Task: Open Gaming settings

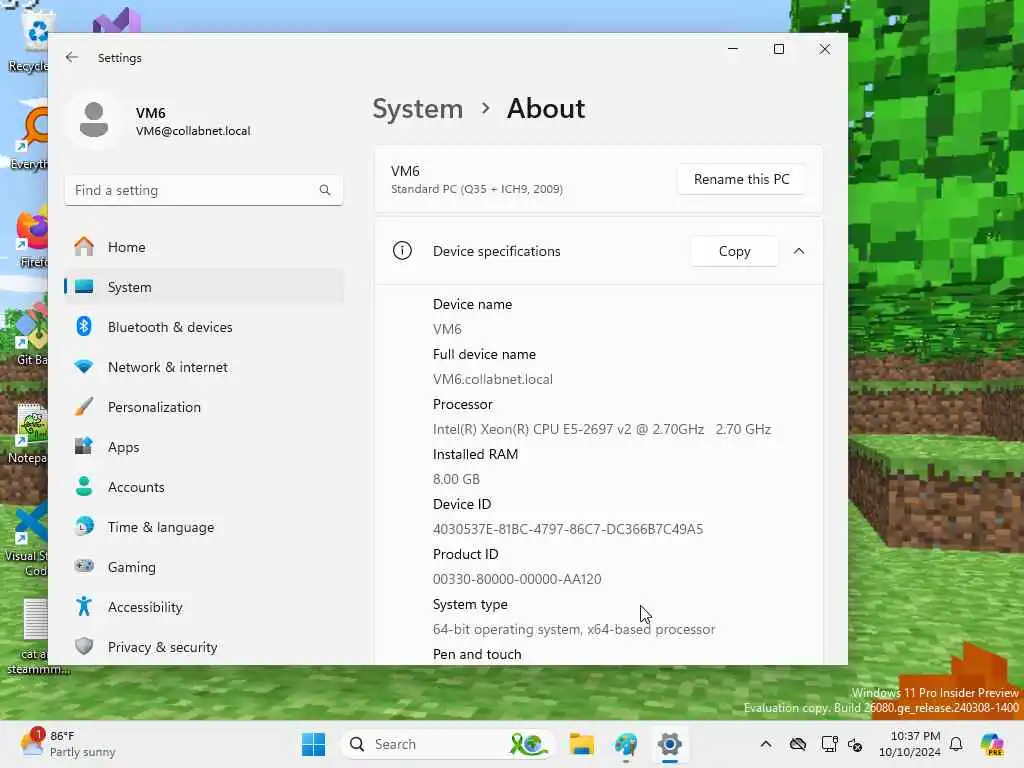Action: (204, 567)
